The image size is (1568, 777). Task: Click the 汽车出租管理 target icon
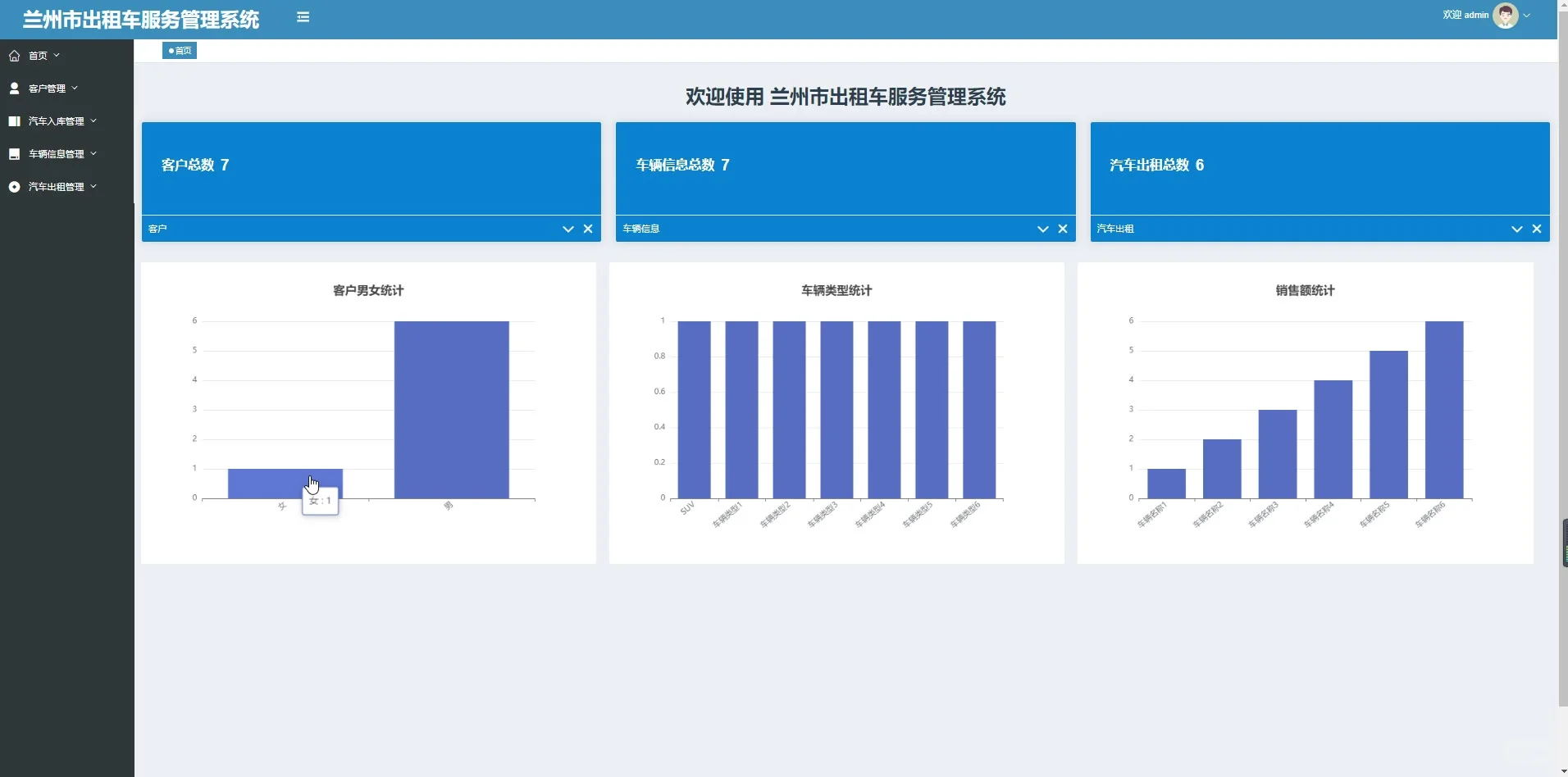pyautogui.click(x=14, y=186)
